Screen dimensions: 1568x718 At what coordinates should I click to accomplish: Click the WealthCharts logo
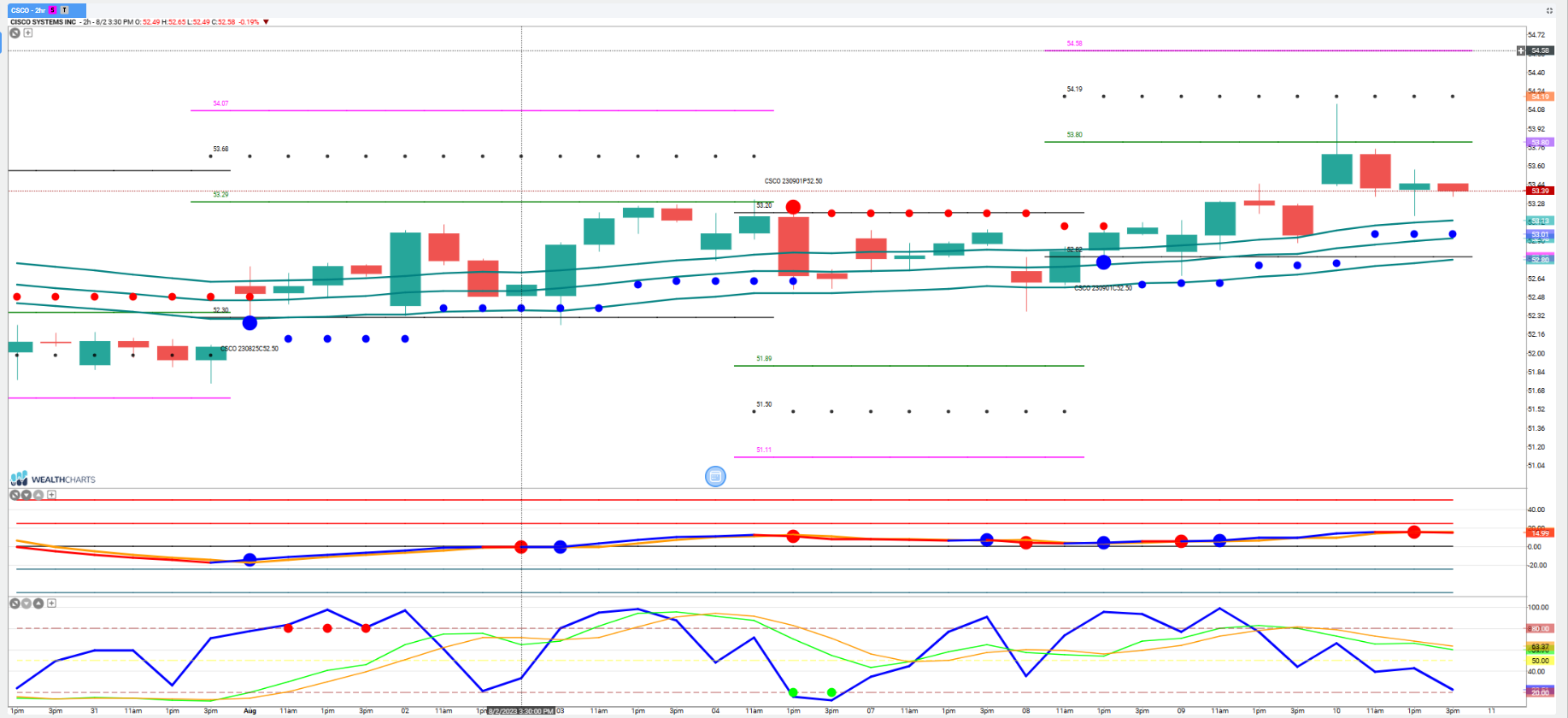click(53, 479)
